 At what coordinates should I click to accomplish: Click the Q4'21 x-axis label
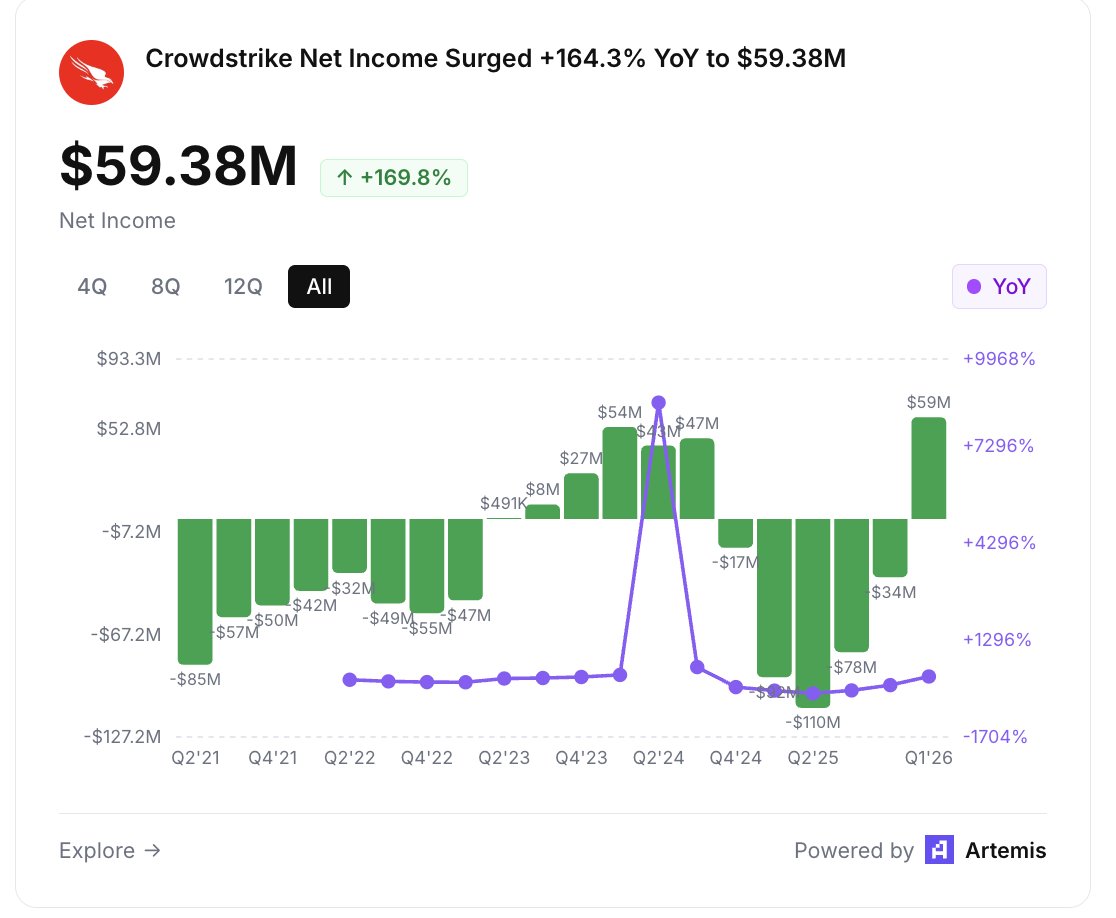pyautogui.click(x=273, y=758)
